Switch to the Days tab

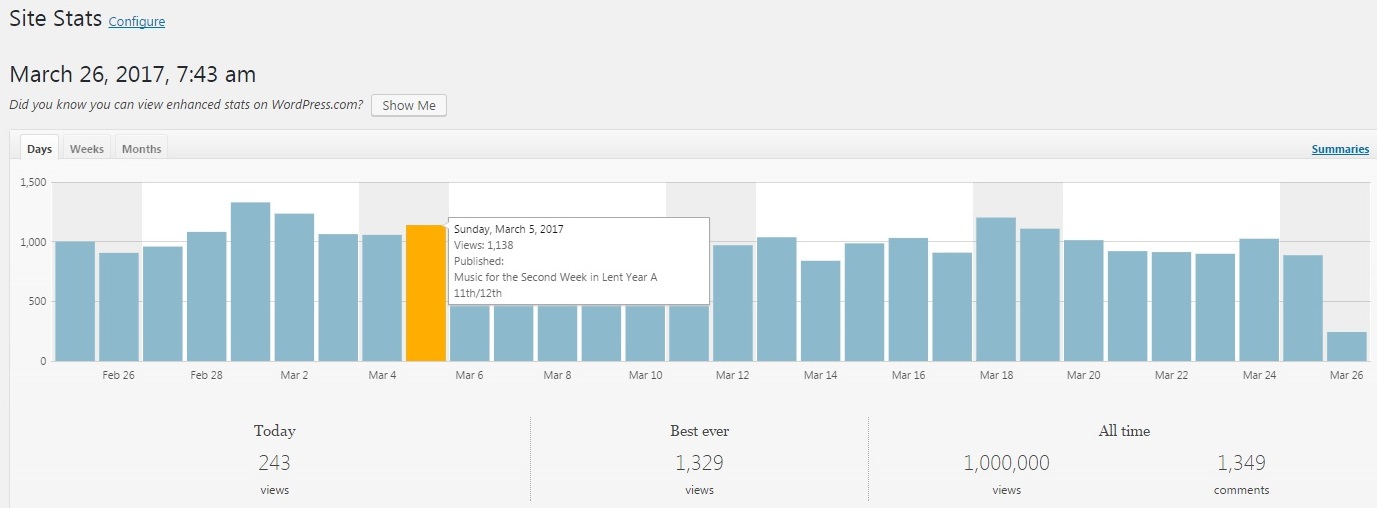point(40,149)
